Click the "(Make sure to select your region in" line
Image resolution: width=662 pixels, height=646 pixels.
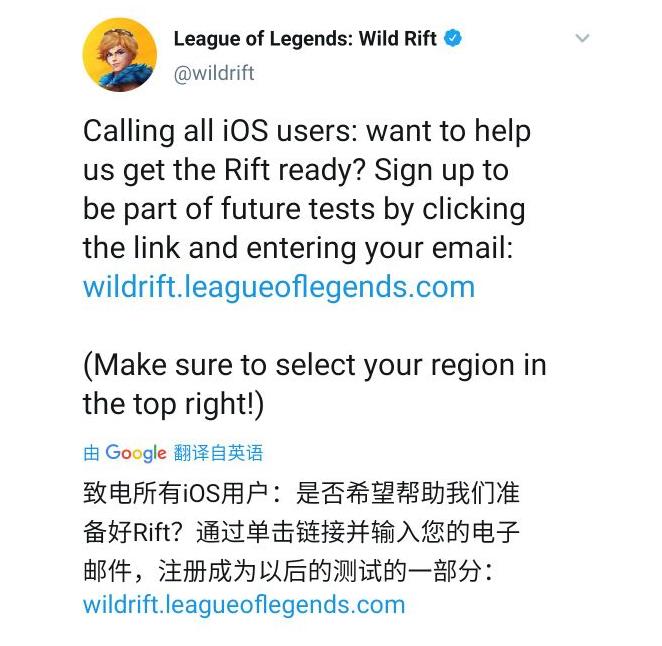pyautogui.click(x=315, y=365)
